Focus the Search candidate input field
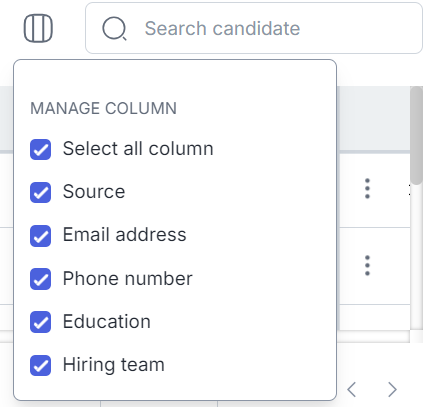This screenshot has height=407, width=427. pyautogui.click(x=254, y=28)
